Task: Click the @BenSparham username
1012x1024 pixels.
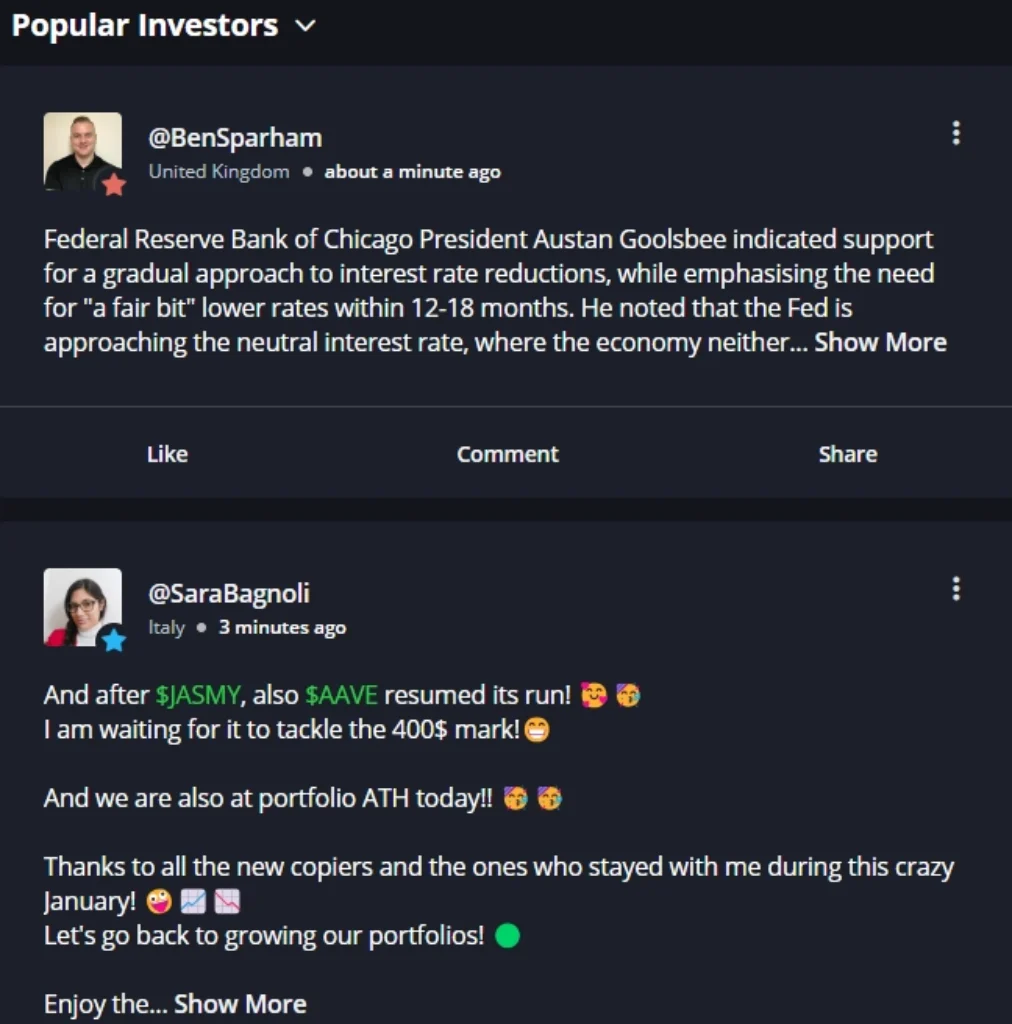Action: (235, 137)
